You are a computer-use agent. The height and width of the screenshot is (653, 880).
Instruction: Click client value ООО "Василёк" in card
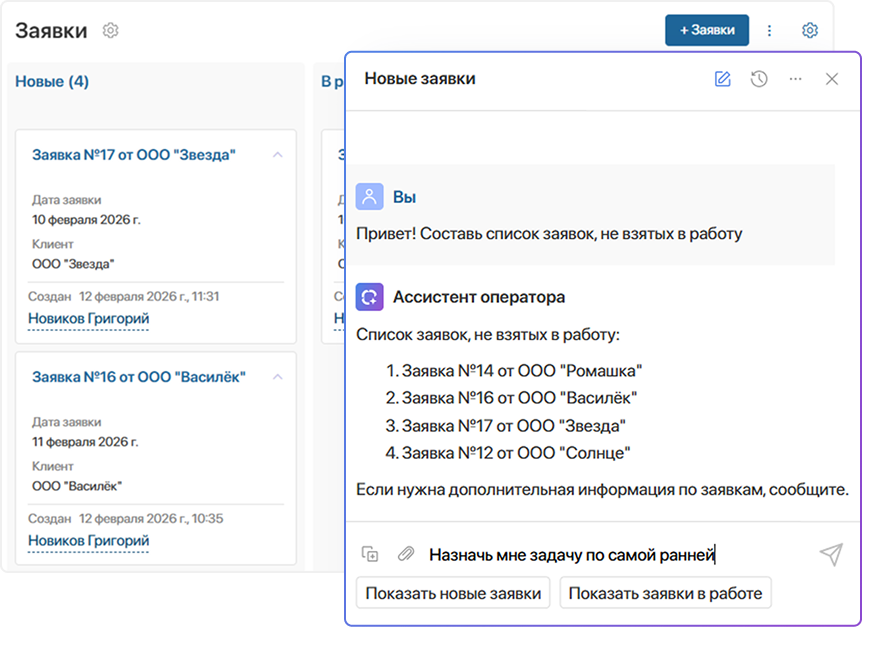(77, 486)
